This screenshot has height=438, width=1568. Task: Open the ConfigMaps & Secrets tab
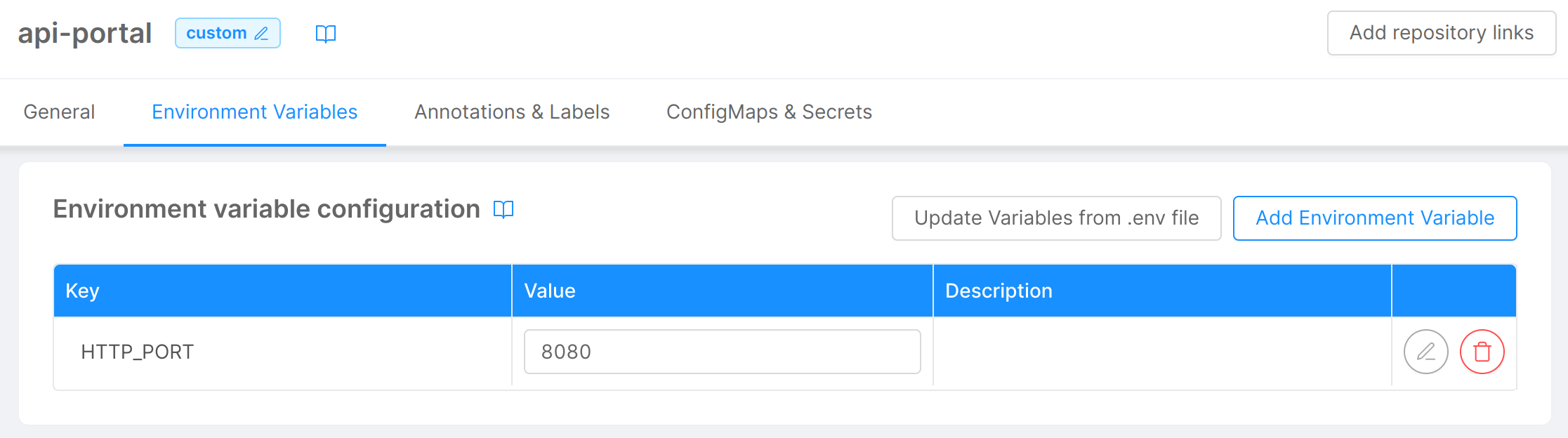click(x=770, y=112)
